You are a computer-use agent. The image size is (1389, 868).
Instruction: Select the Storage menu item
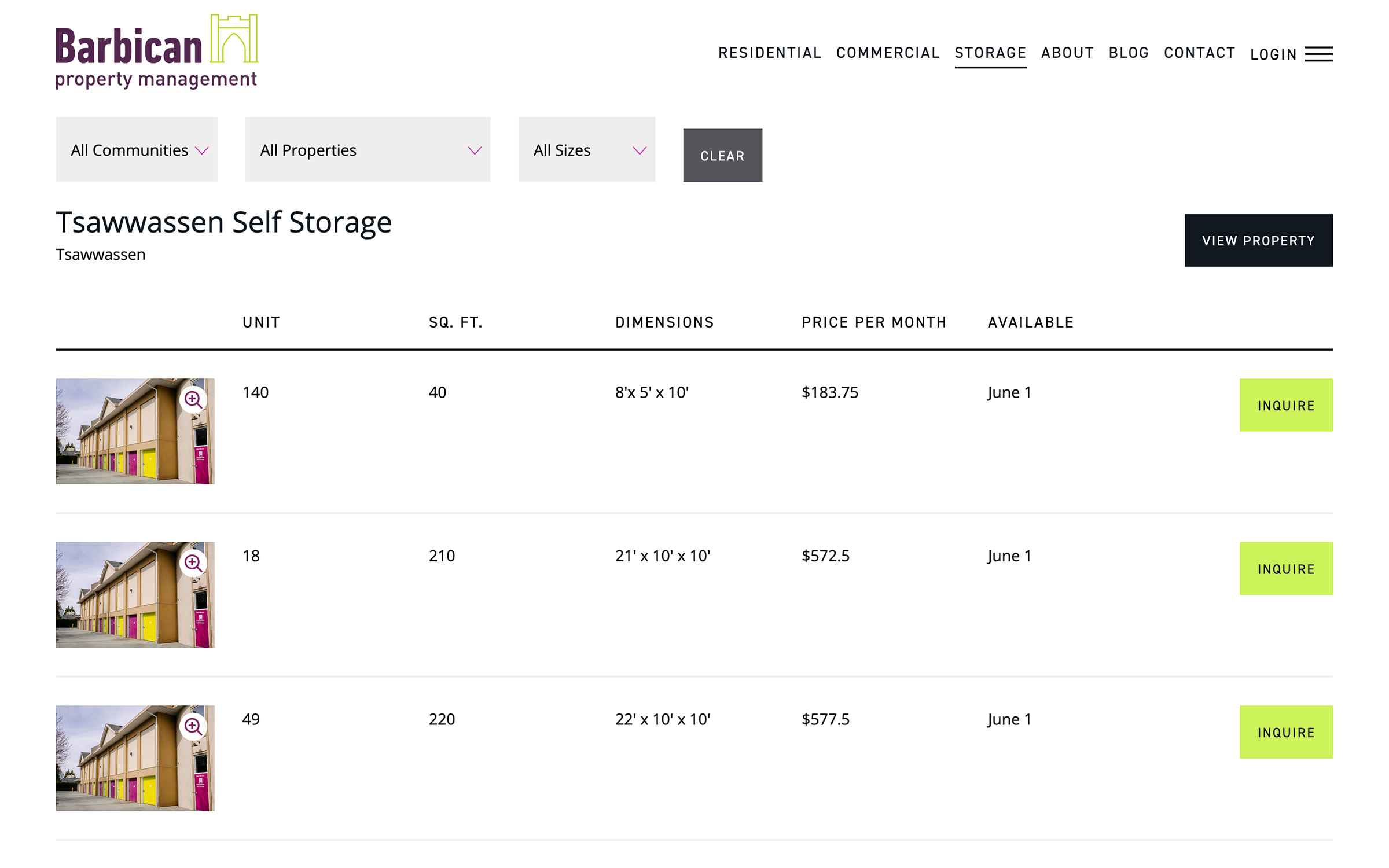click(990, 53)
